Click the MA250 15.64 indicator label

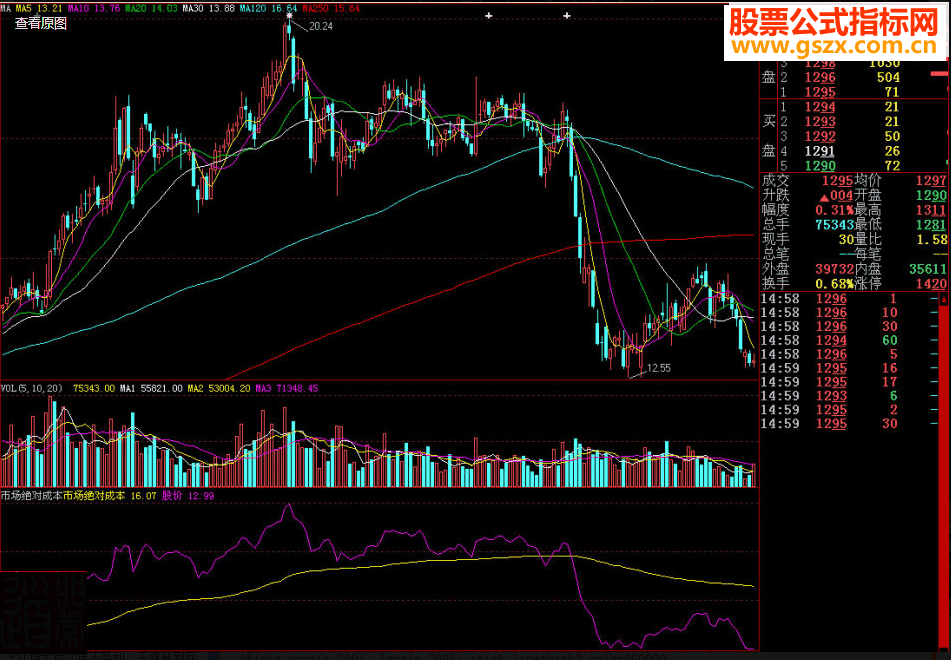pyautogui.click(x=331, y=8)
